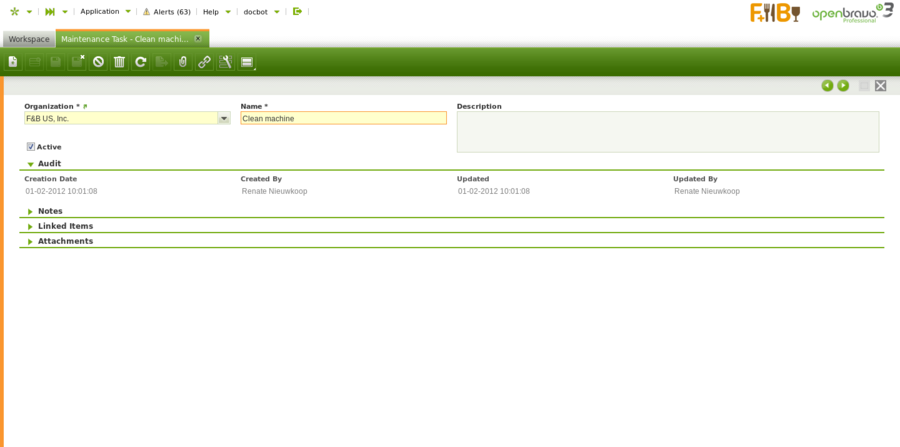The image size is (900, 447).
Task: Click the chain link toolbar icon
Action: click(204, 62)
